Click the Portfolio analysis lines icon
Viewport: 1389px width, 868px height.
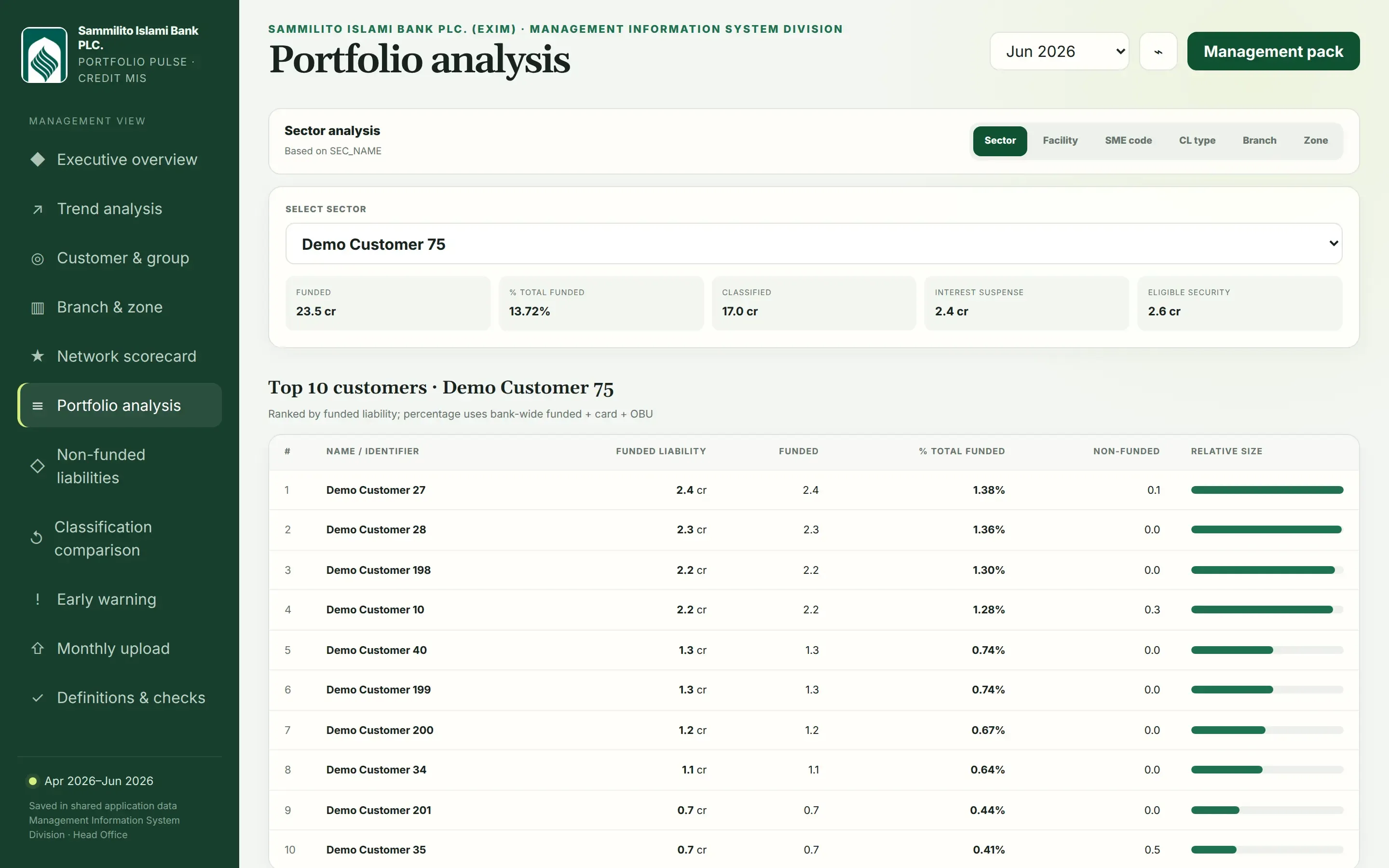[x=38, y=406]
